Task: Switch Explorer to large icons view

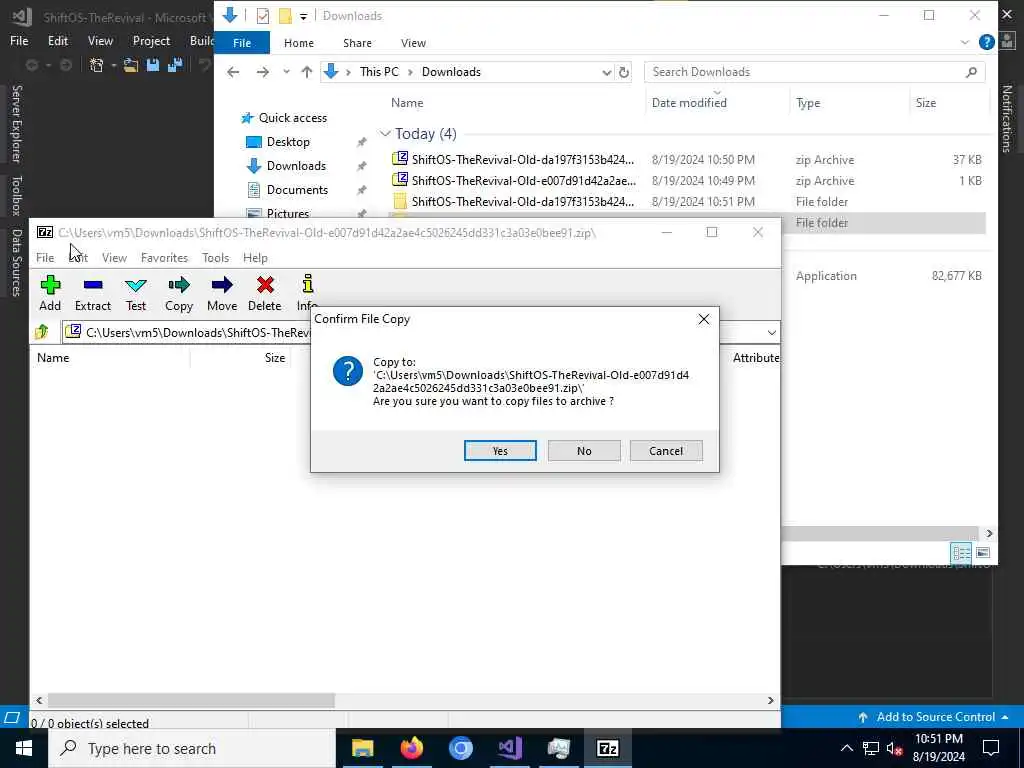Action: tap(983, 553)
